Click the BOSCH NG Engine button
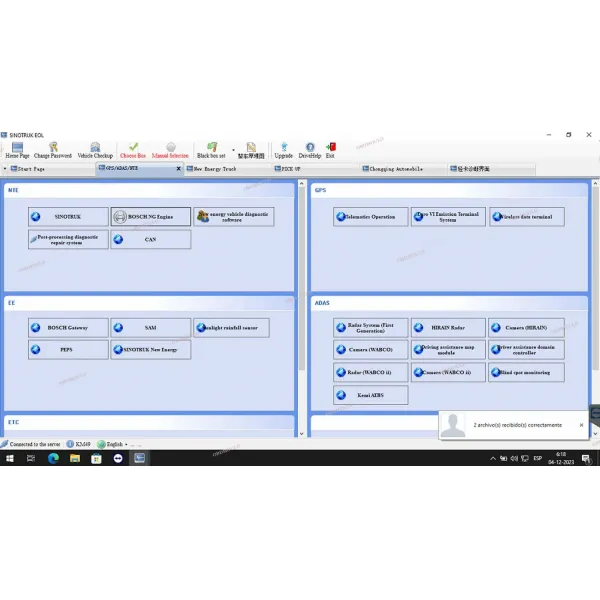This screenshot has width=600, height=600. (x=150, y=216)
